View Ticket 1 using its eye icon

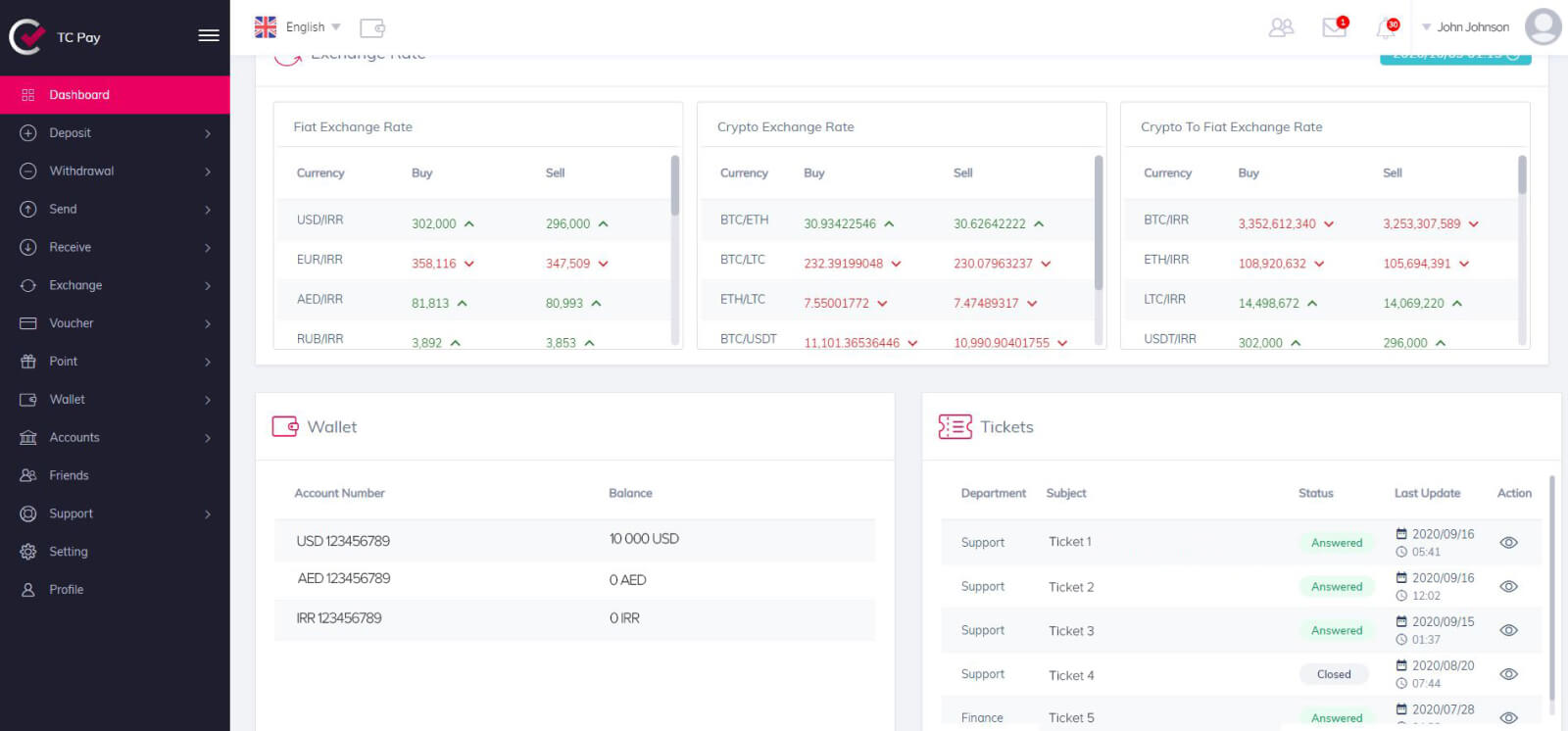(1508, 543)
